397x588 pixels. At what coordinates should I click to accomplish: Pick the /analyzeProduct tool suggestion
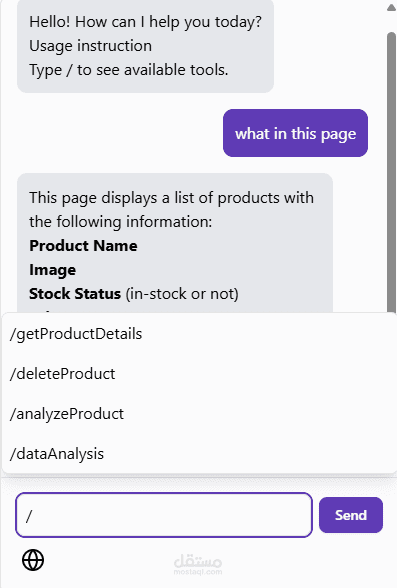(x=199, y=414)
